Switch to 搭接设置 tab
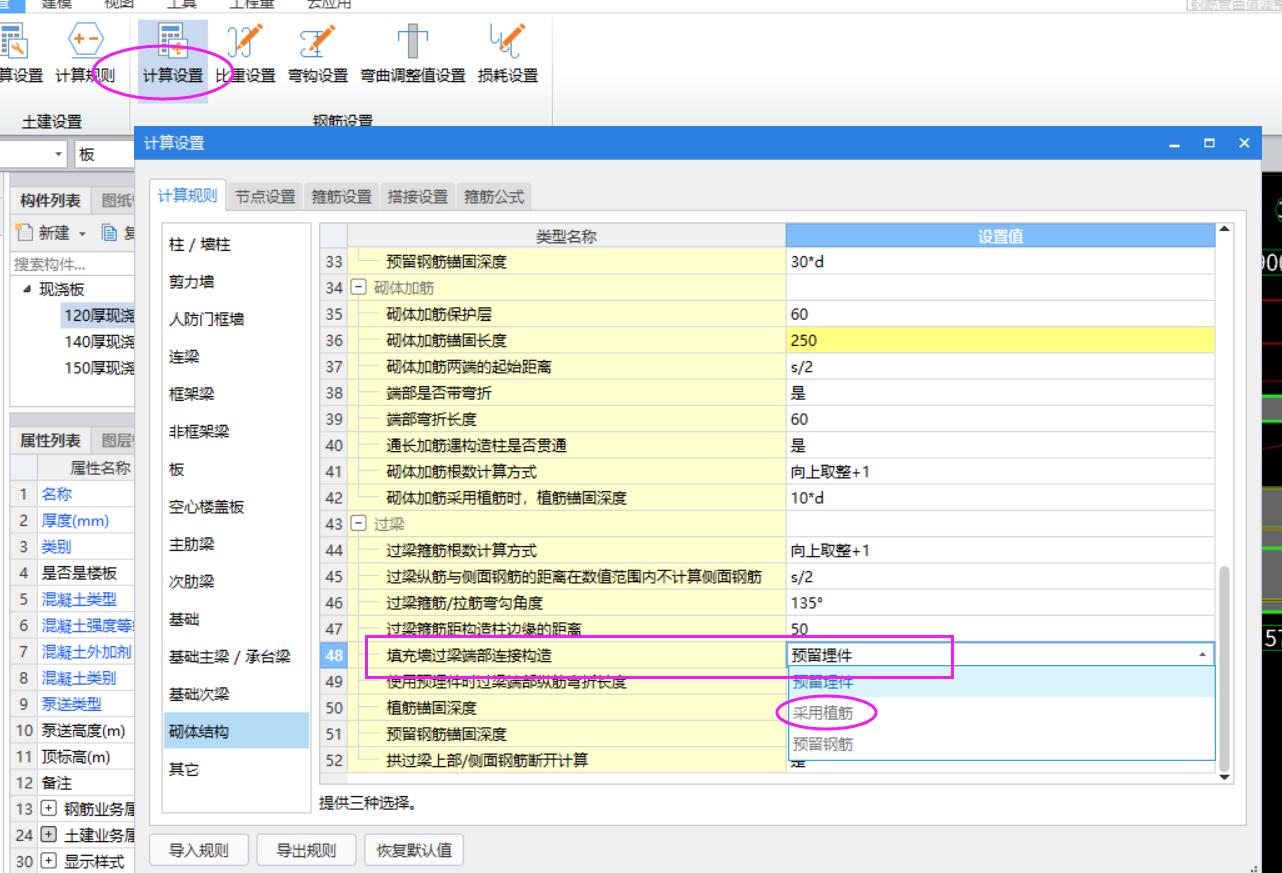 click(x=417, y=197)
